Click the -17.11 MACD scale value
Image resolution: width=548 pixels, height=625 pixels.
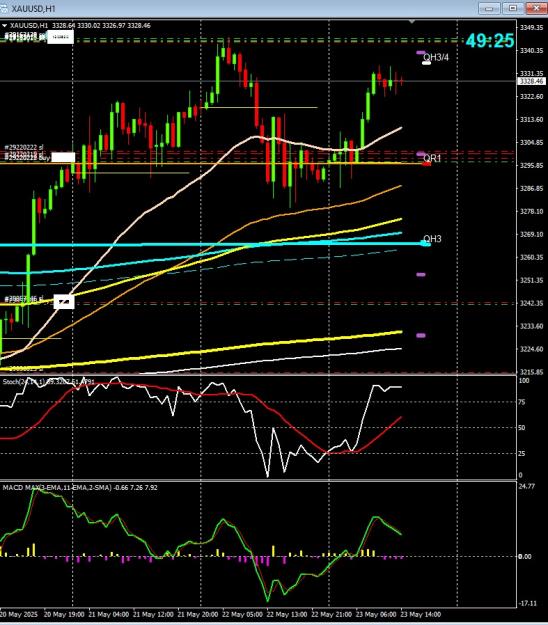coord(528,603)
